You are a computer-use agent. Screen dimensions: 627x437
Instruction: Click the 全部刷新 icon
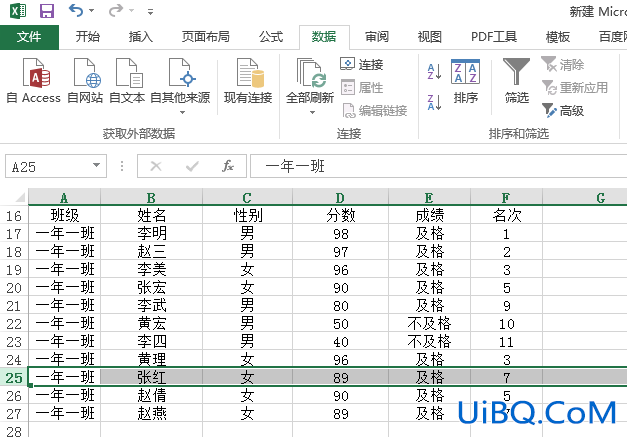click(x=310, y=73)
